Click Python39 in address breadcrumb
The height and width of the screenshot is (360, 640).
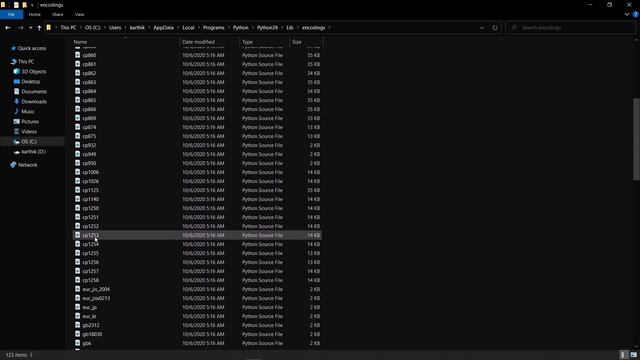pos(267,28)
